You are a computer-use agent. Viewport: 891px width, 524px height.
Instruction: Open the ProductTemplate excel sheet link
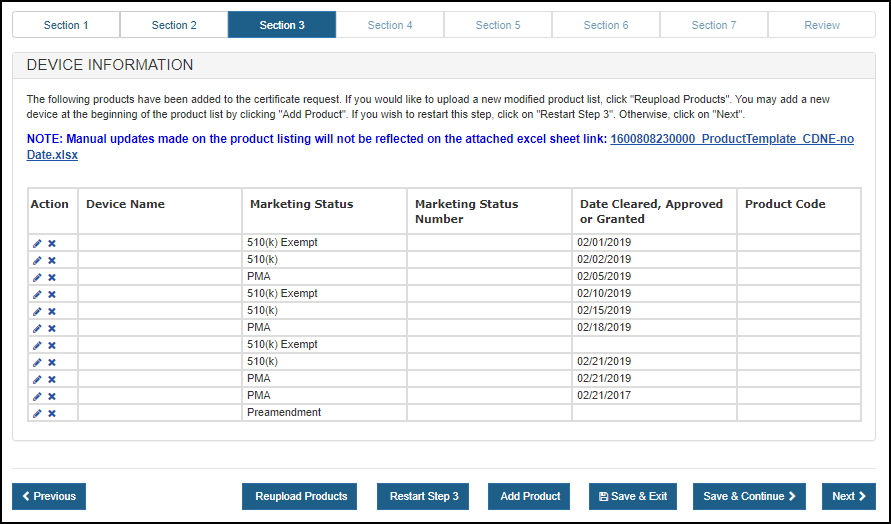coord(731,139)
